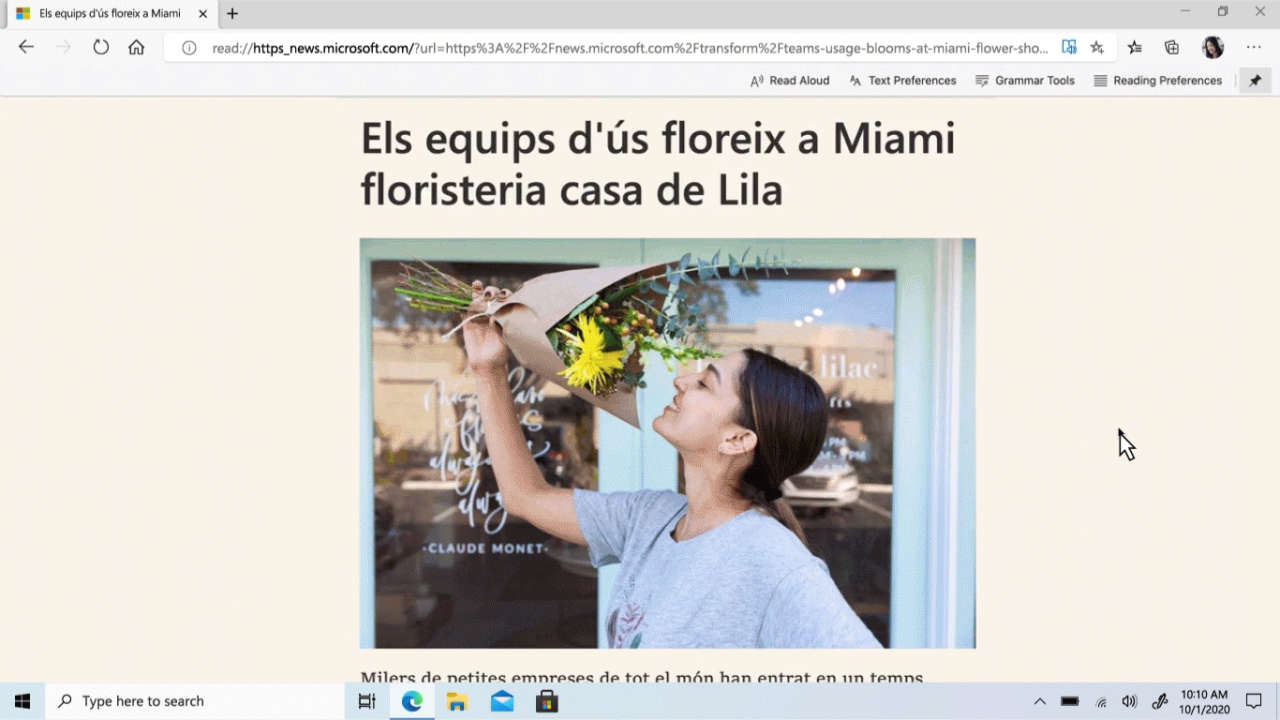Check battery status in system tray
The width and height of the screenshot is (1280, 720).
tap(1070, 701)
